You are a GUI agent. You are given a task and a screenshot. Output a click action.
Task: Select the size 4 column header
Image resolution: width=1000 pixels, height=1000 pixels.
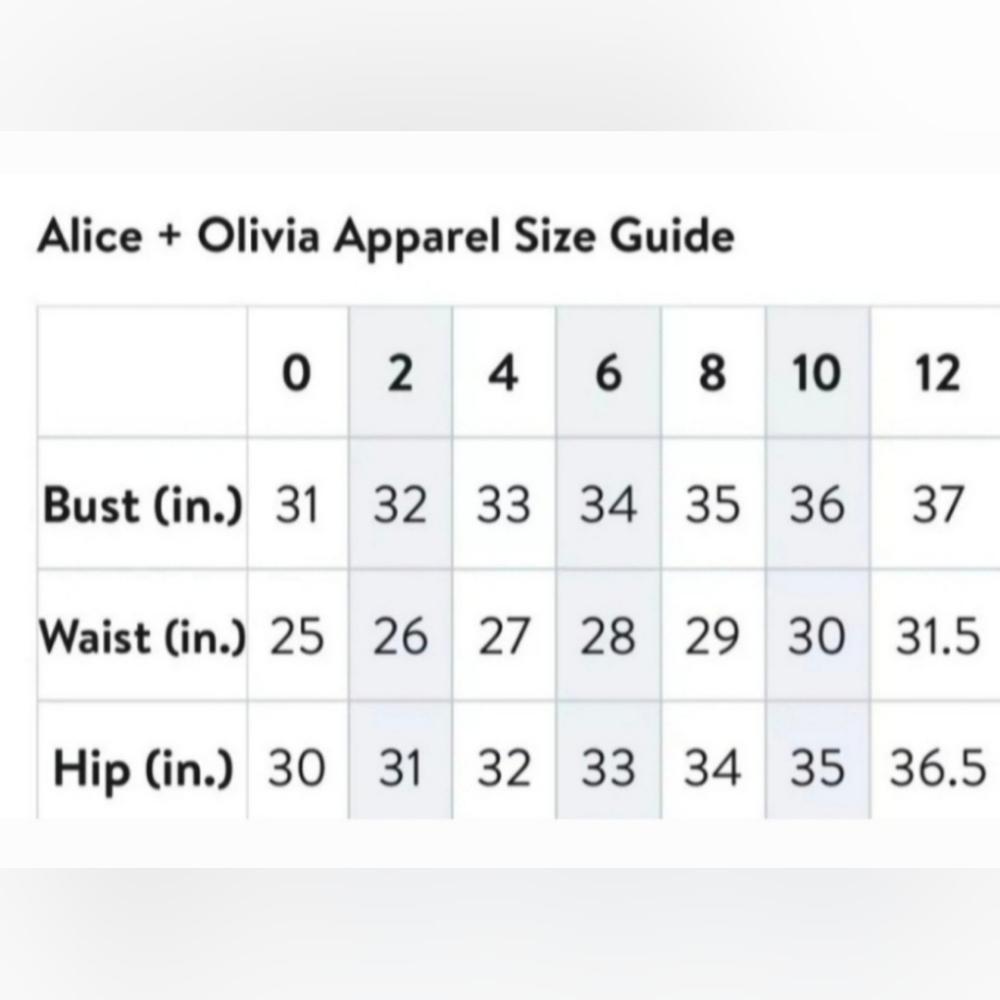click(x=503, y=373)
